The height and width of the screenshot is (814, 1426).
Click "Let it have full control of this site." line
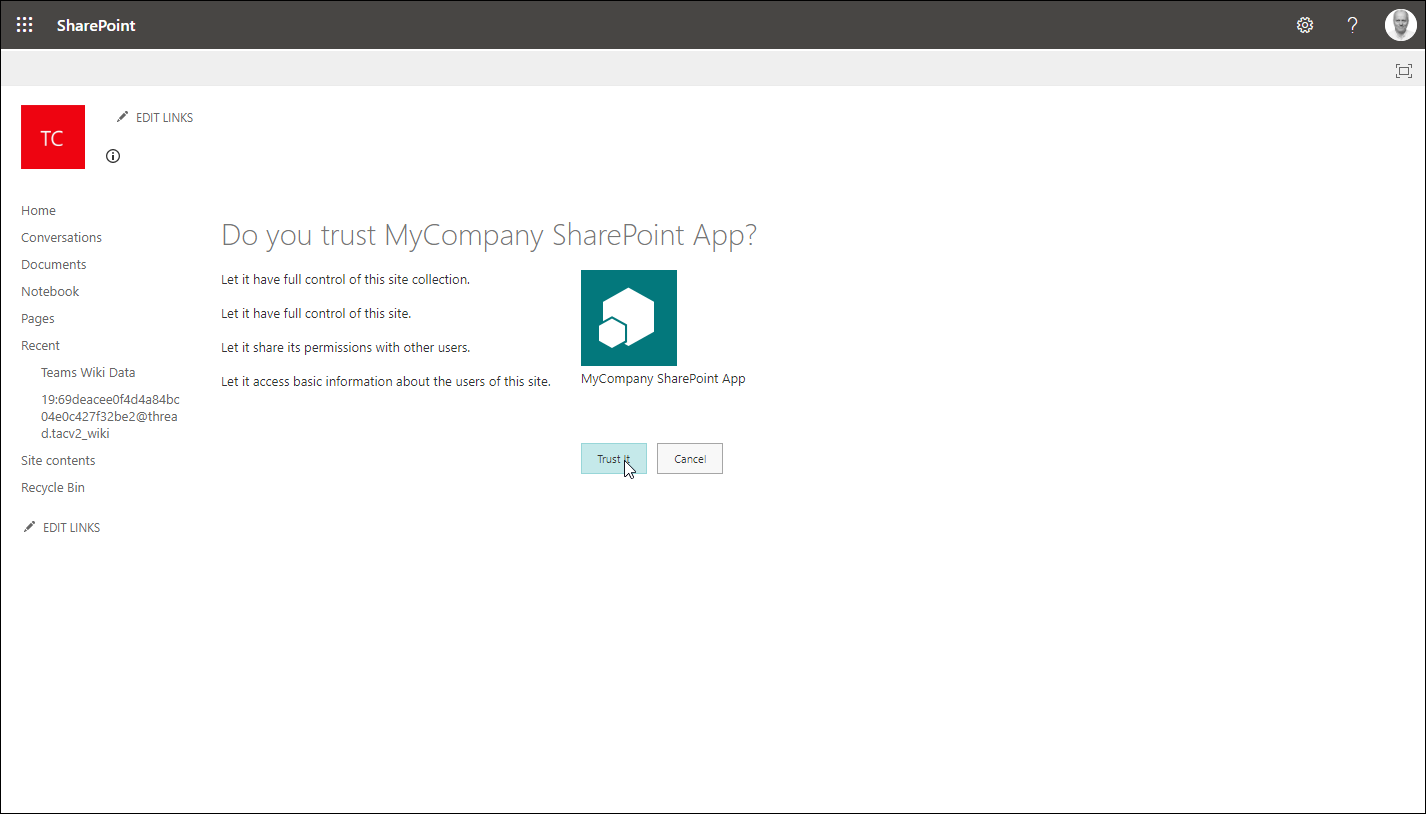316,314
